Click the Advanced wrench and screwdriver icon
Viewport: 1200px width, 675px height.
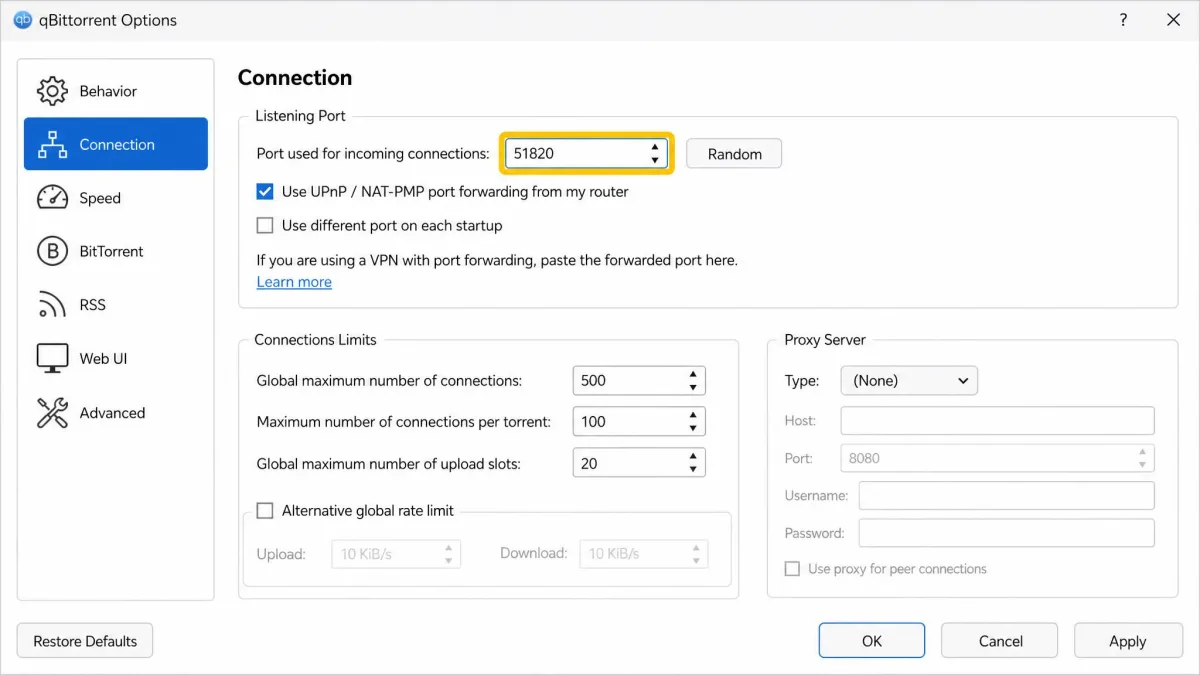pos(52,413)
